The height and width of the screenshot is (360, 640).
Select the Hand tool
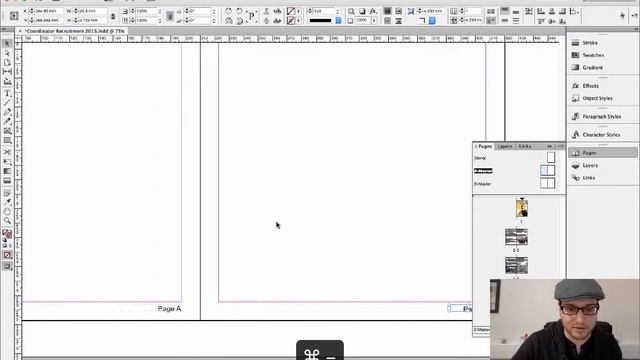point(7,211)
